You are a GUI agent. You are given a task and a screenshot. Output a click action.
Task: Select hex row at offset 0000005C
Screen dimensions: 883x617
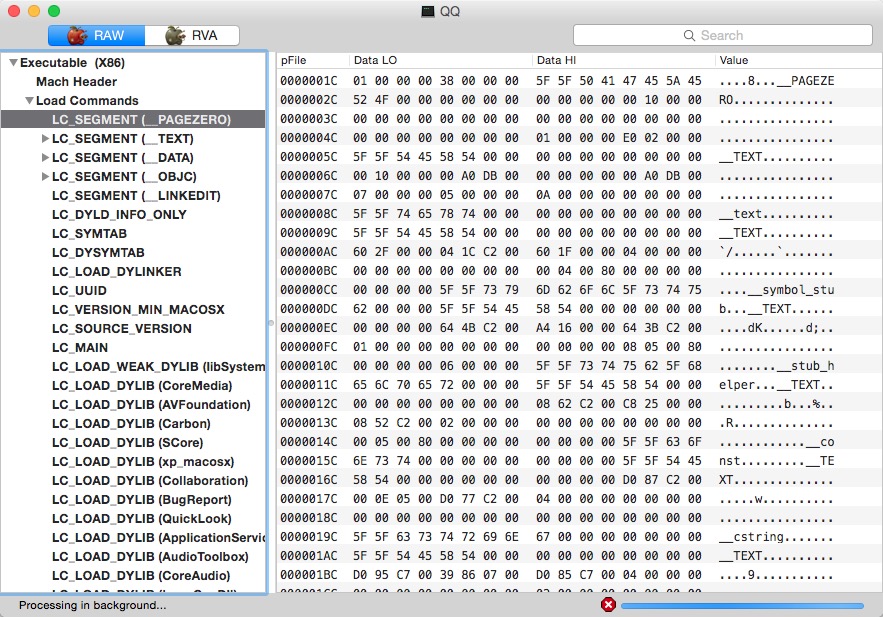[x=579, y=157]
